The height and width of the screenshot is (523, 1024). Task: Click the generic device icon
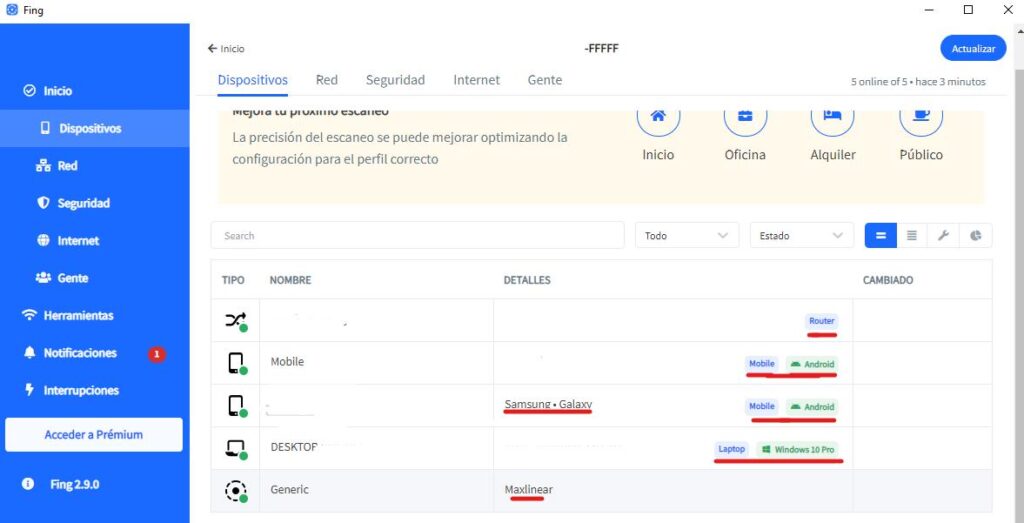(236, 491)
